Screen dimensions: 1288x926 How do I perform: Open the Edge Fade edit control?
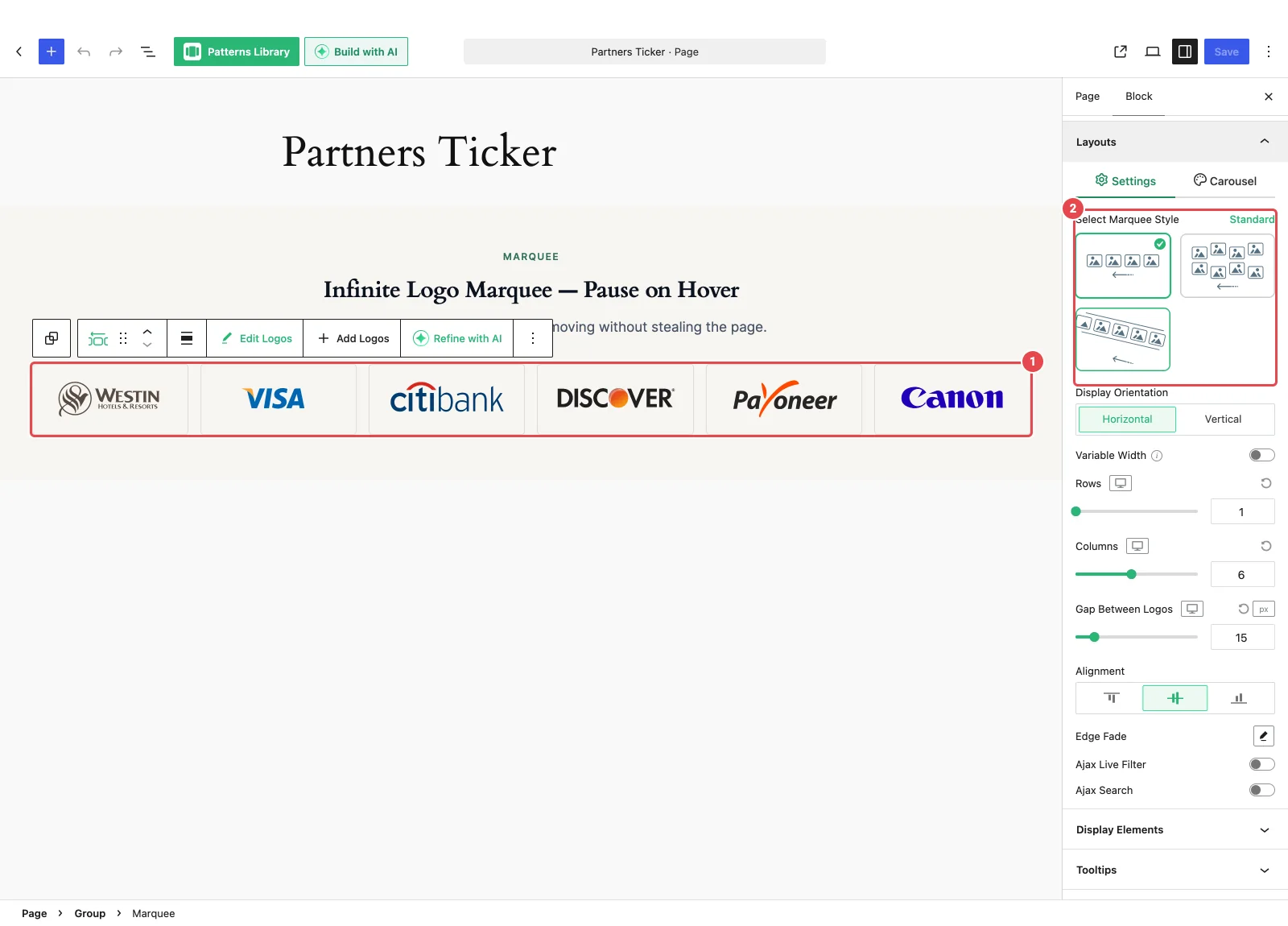[x=1264, y=736]
